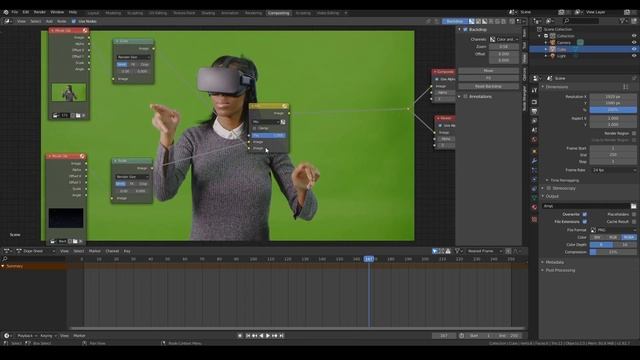Click the output path folder browse icon
640x360 pixels.
click(633, 206)
